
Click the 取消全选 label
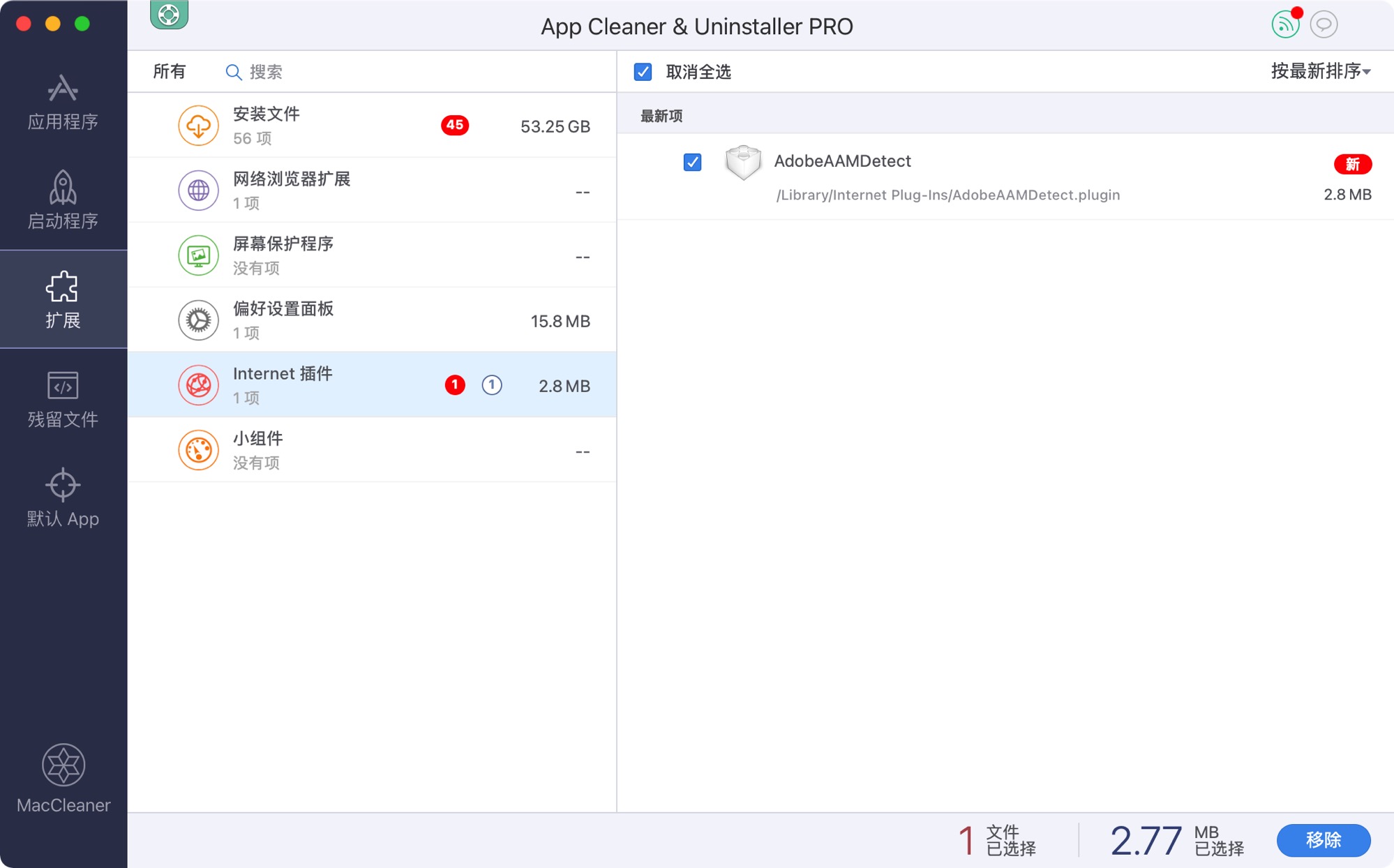point(698,72)
